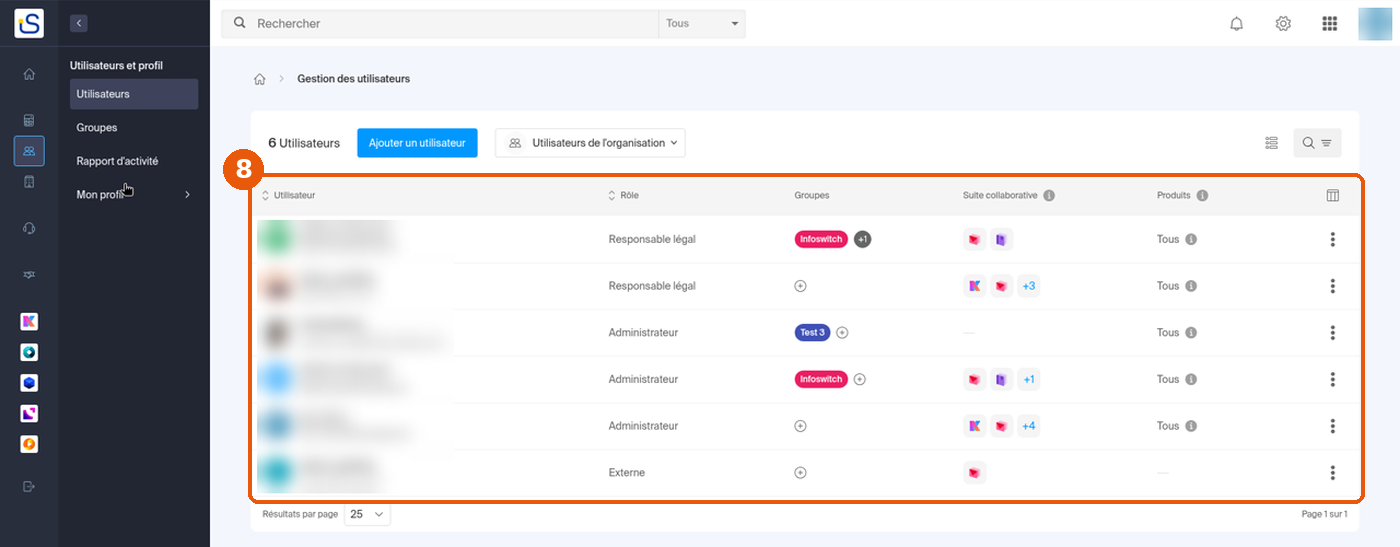Open the headset support icon in the left rail

point(29,228)
